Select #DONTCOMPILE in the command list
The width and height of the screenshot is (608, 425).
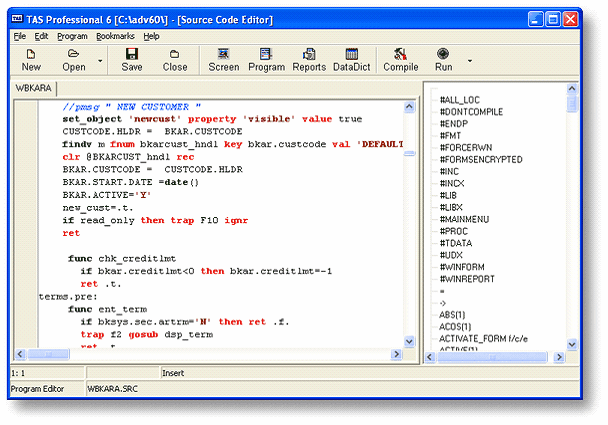coord(471,112)
